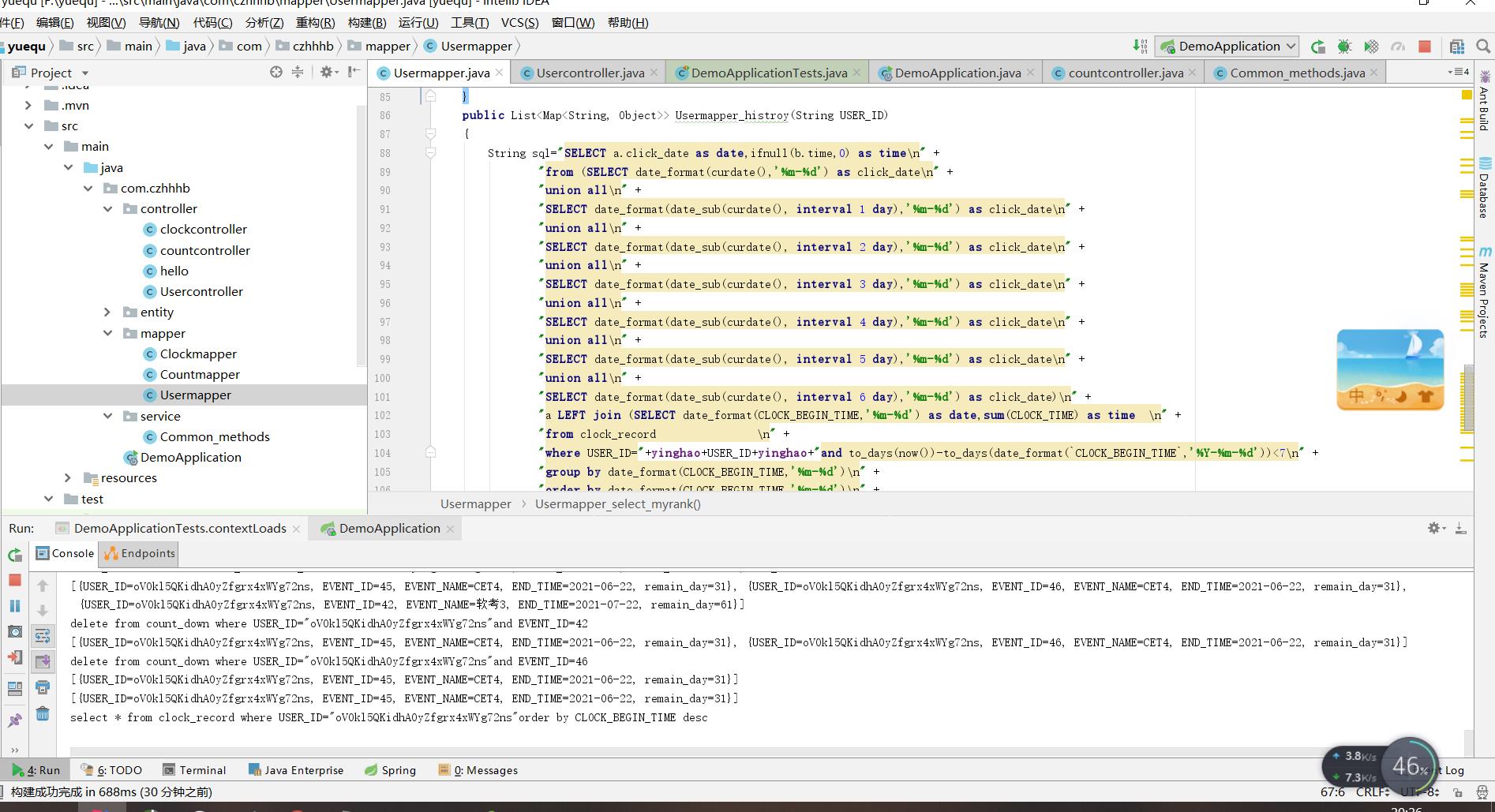
Task: Open the Terminal tool window
Action: 194,770
